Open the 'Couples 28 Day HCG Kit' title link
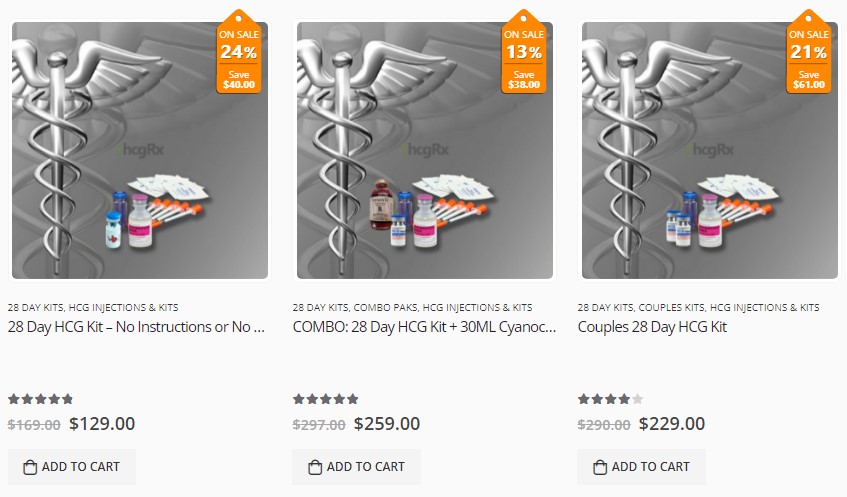 tap(652, 327)
